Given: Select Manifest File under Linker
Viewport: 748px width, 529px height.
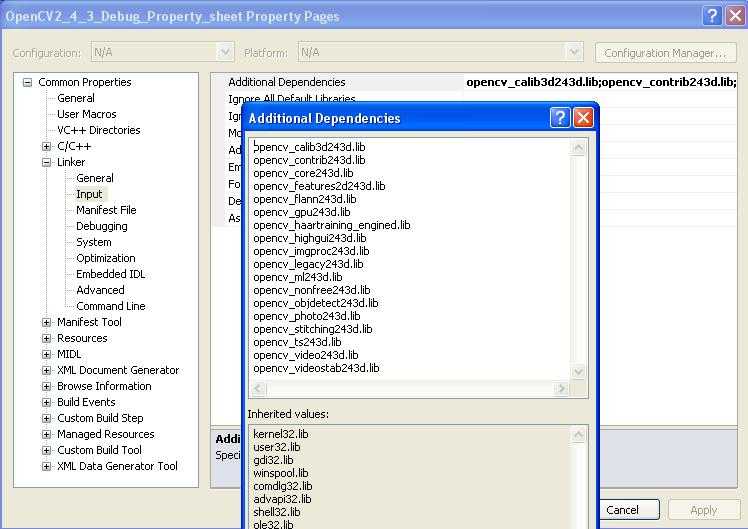Looking at the screenshot, I should [x=106, y=210].
